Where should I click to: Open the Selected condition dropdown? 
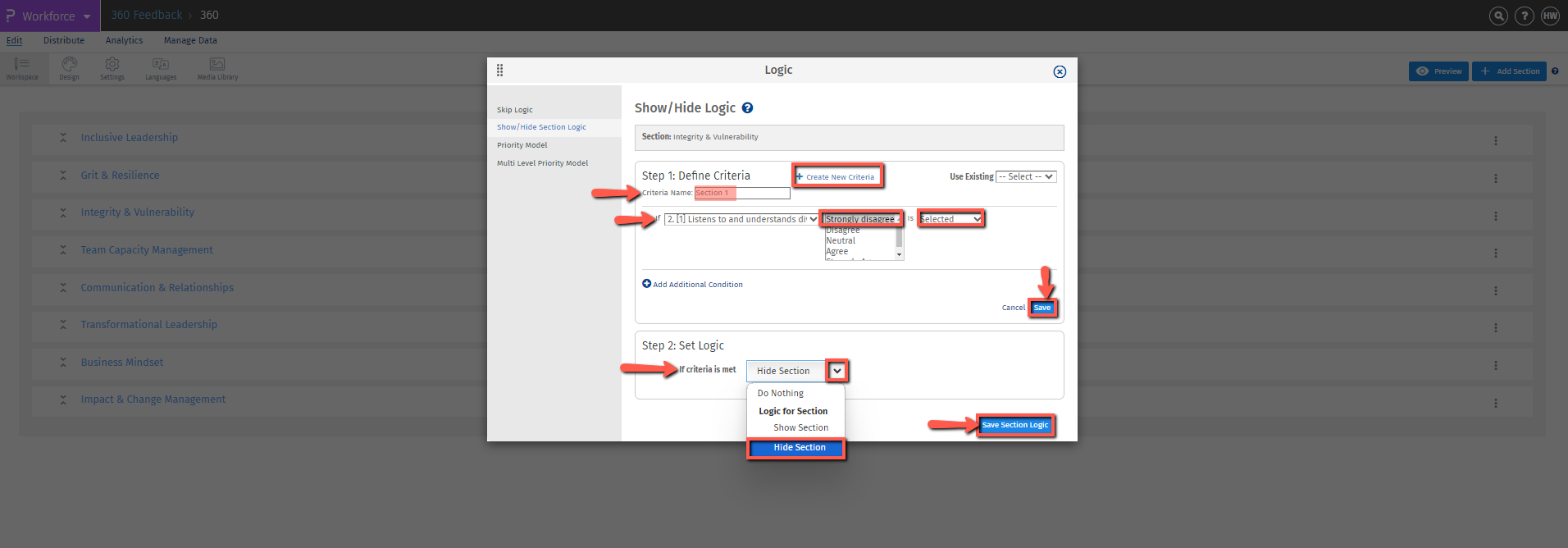tap(951, 219)
